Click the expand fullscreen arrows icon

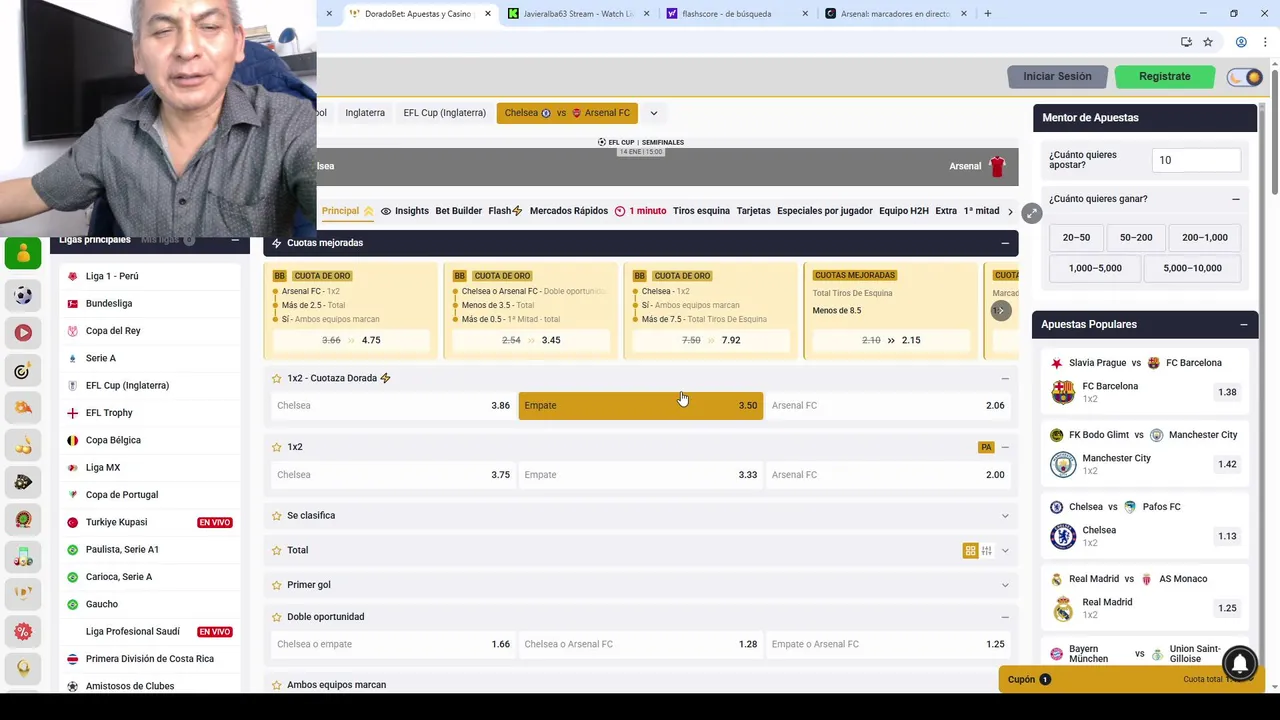(x=1031, y=213)
